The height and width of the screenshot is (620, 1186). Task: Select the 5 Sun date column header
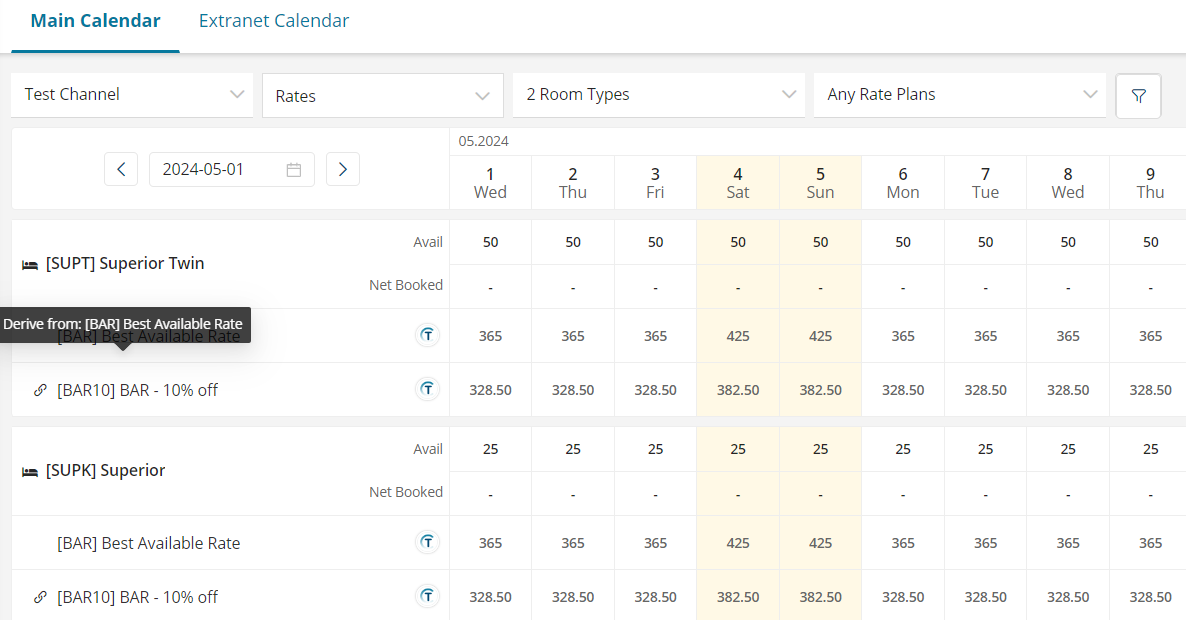tap(820, 183)
